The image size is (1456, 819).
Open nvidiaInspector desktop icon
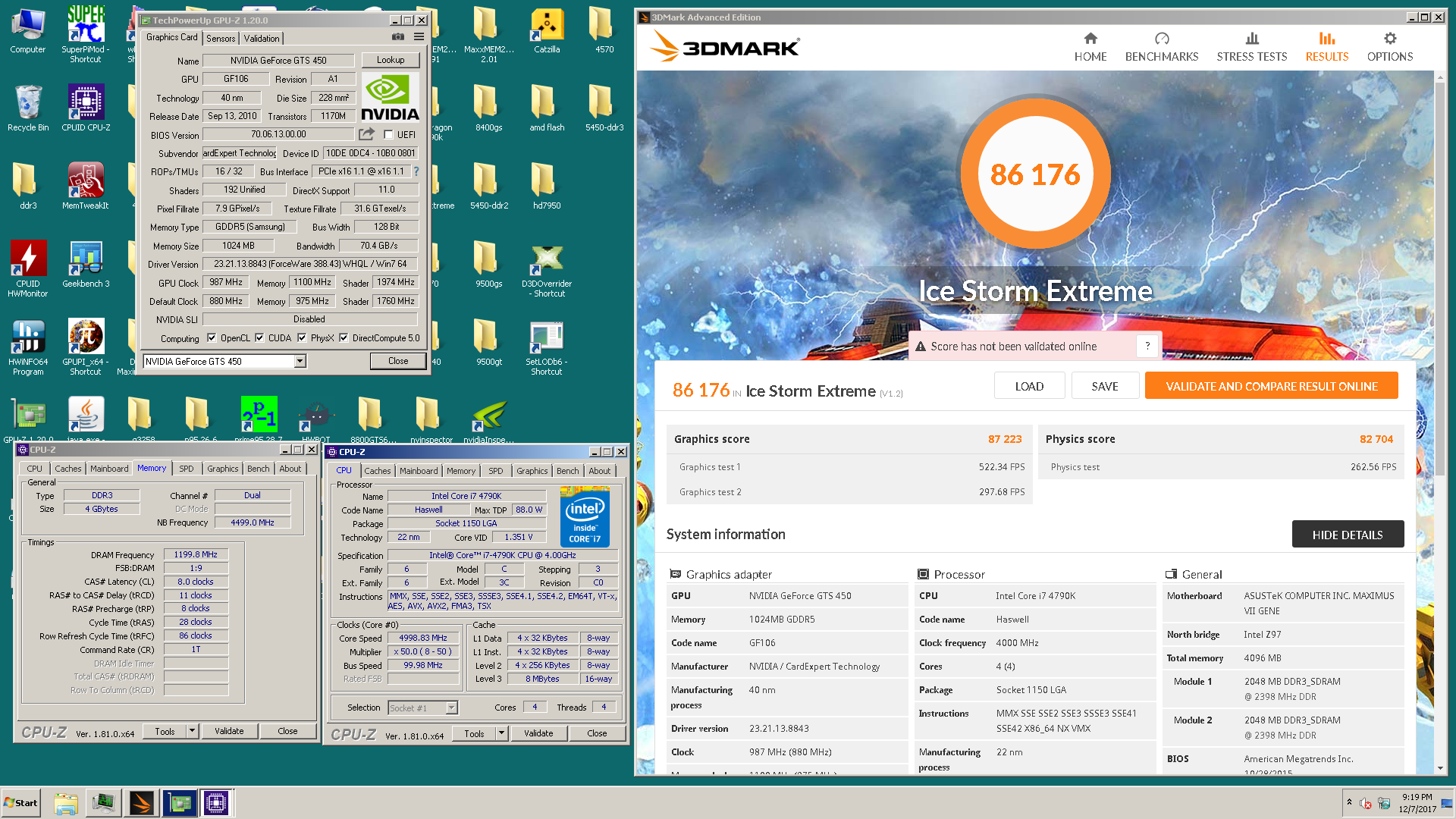[489, 419]
